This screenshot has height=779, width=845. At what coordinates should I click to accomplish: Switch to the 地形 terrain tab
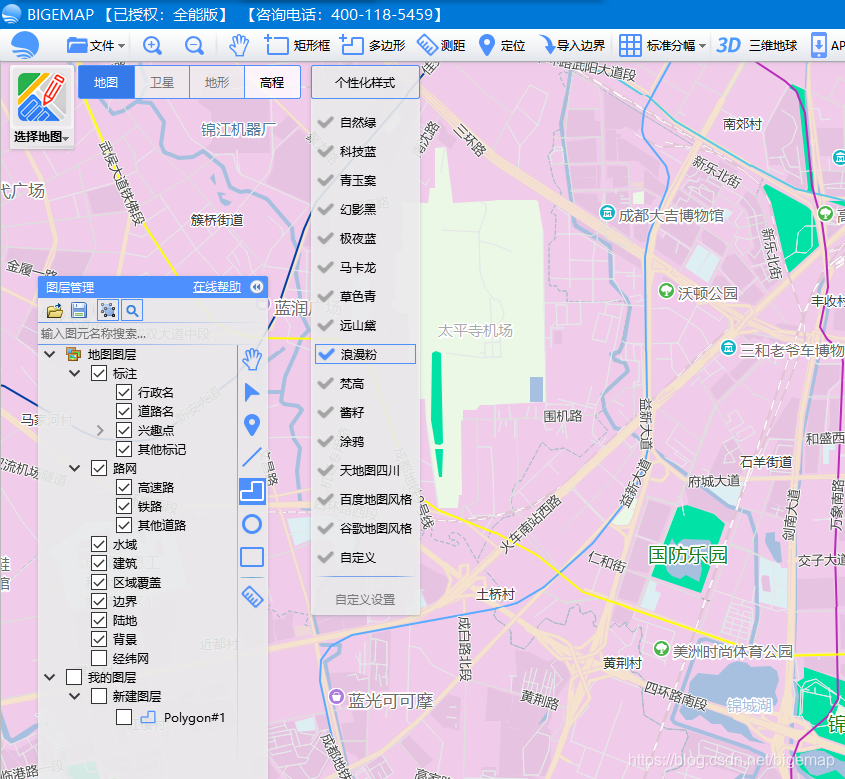point(217,82)
